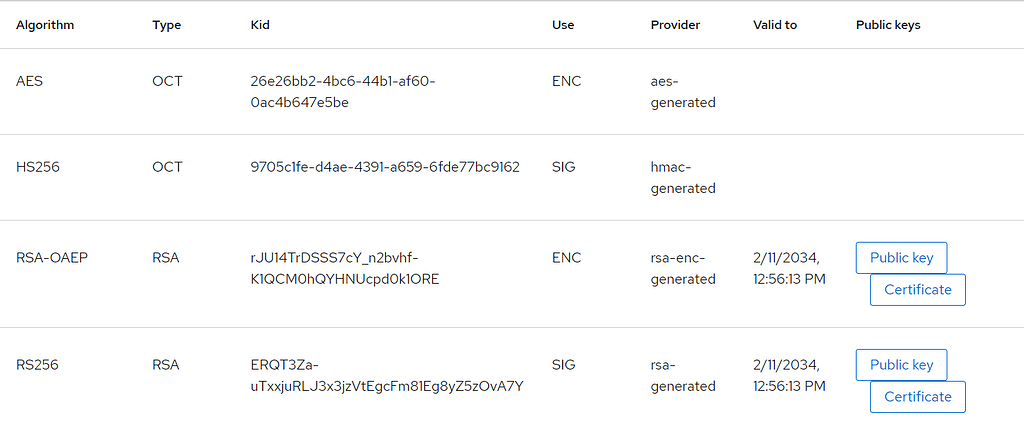The width and height of the screenshot is (1024, 427).
Task: Click the Valid to column header
Action: (x=775, y=25)
